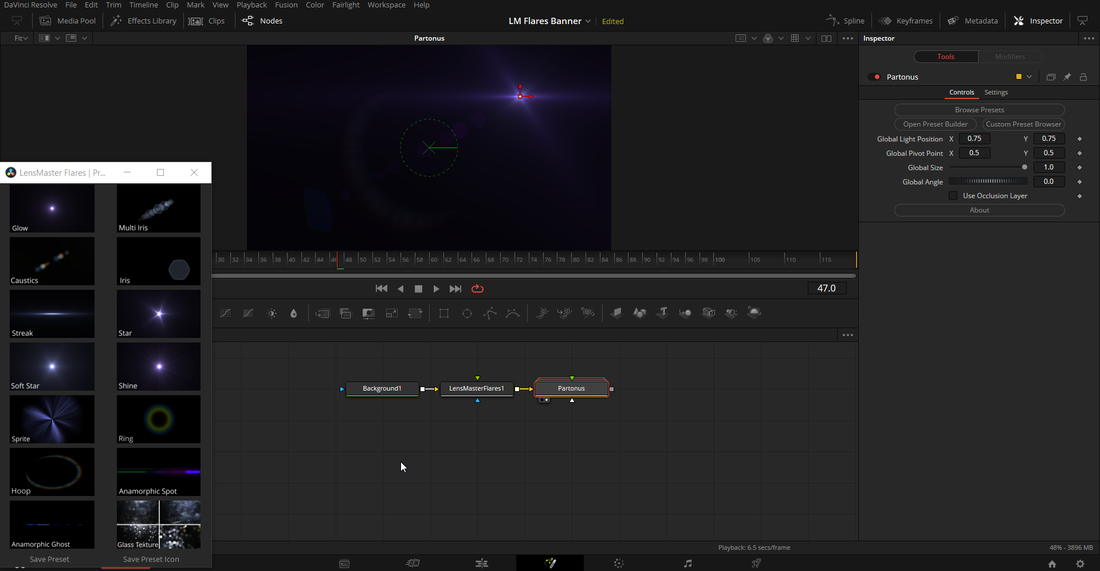Select the Rectangle mask tool

coord(444,313)
